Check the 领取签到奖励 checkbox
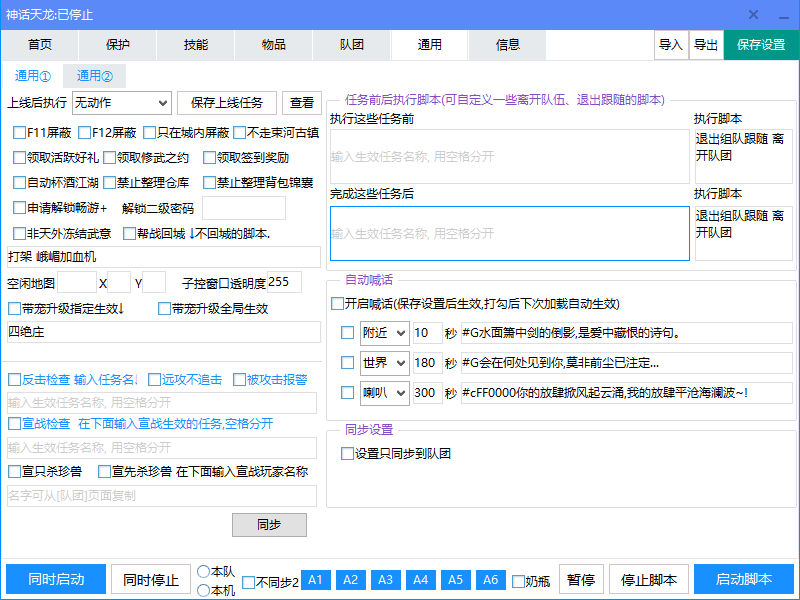The width and height of the screenshot is (800, 600). [209, 158]
